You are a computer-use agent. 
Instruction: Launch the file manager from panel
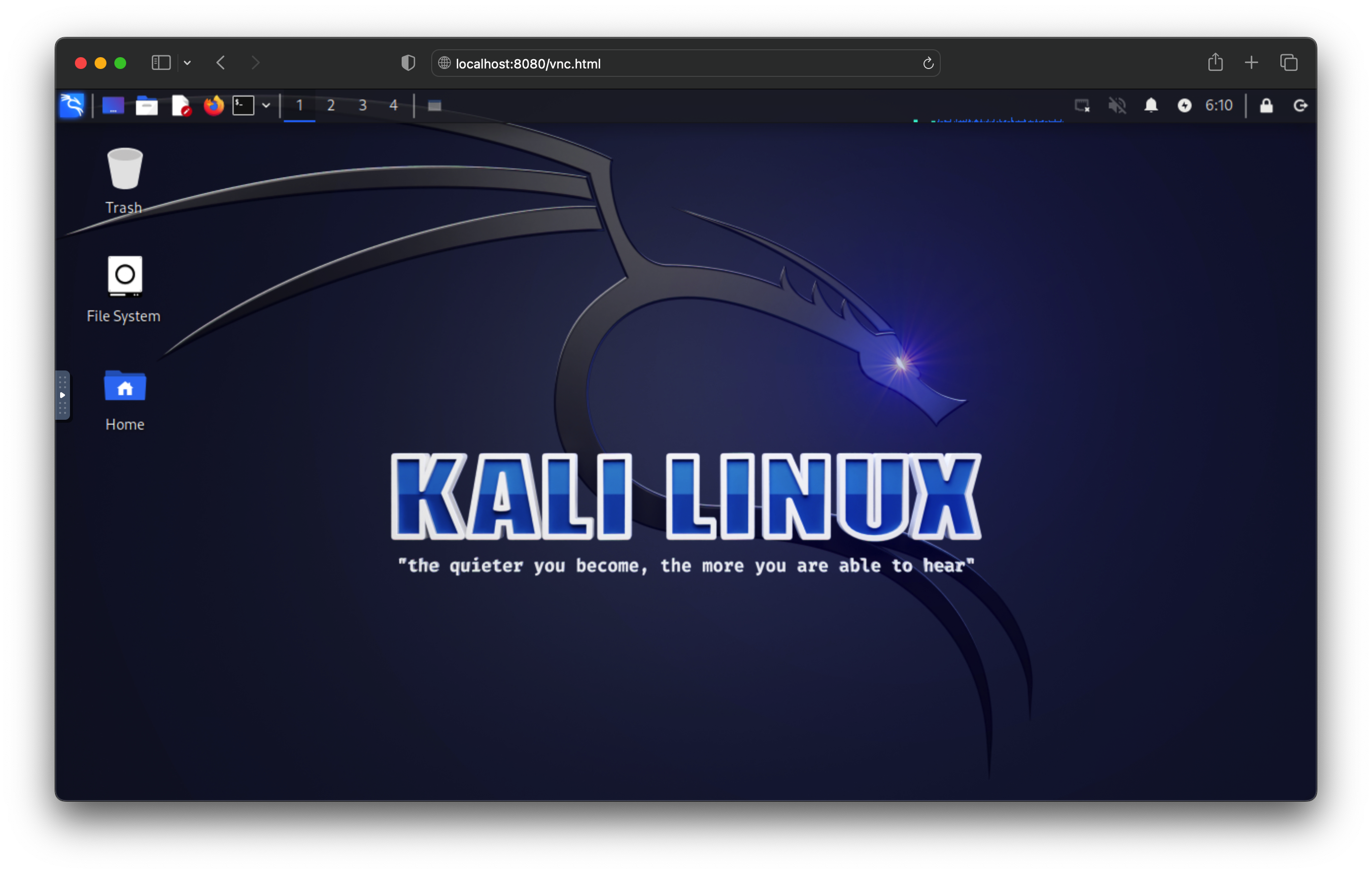pos(146,105)
